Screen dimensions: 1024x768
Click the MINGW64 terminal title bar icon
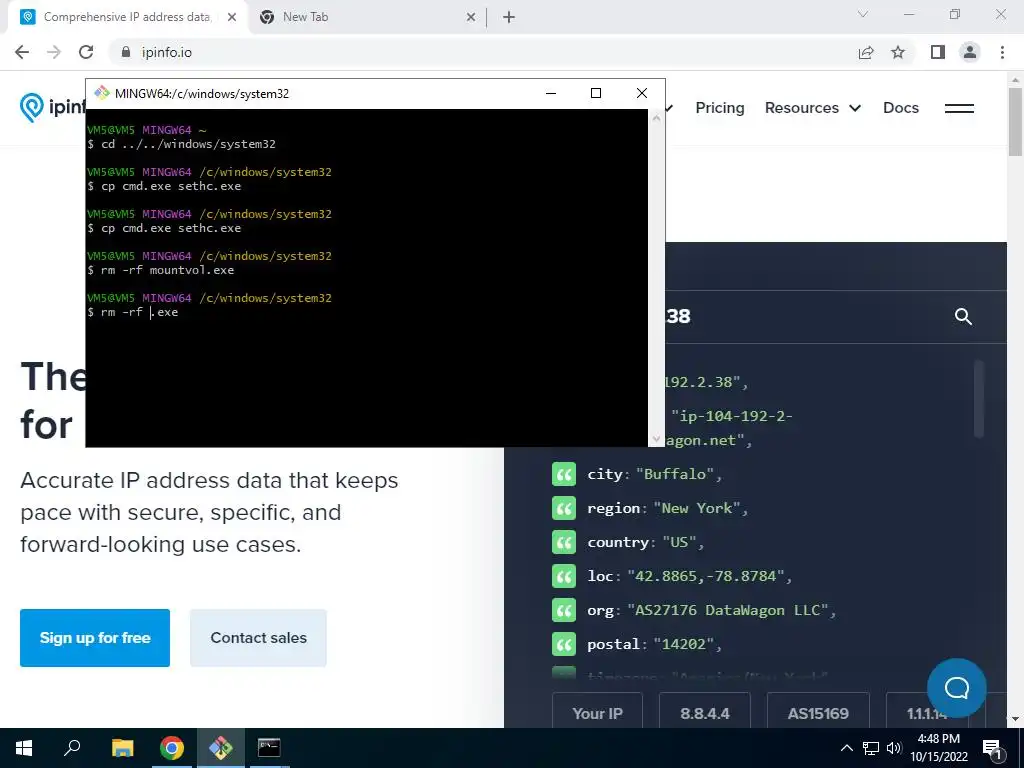pyautogui.click(x=102, y=93)
